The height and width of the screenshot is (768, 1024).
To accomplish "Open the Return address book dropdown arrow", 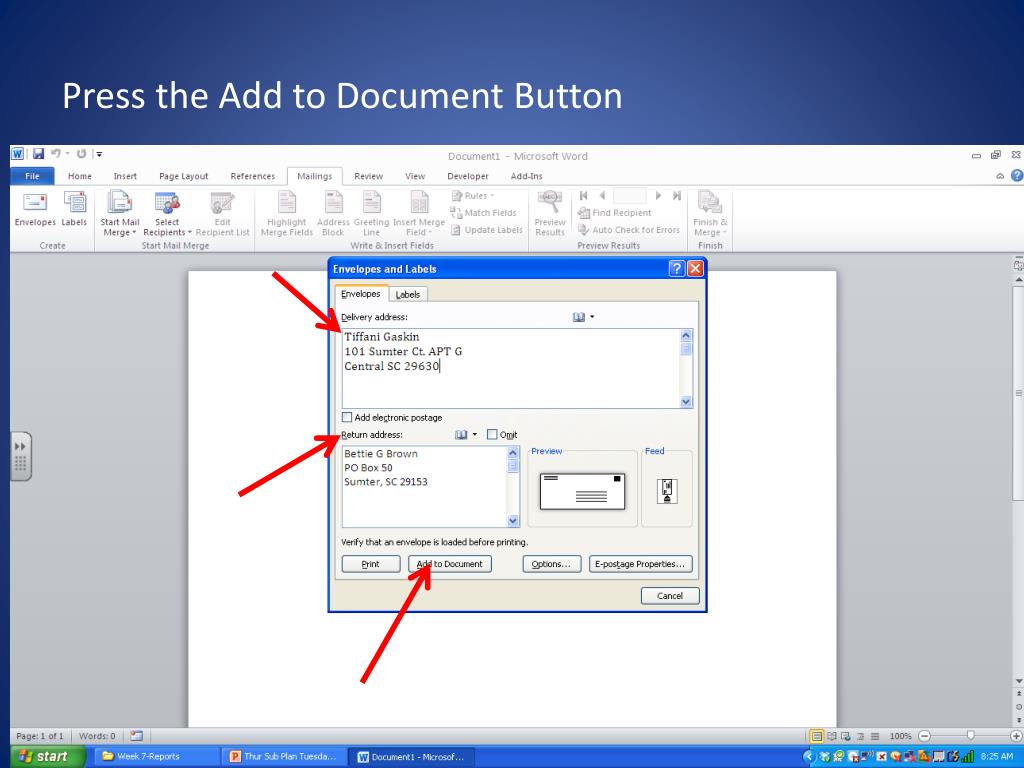I will (x=475, y=434).
